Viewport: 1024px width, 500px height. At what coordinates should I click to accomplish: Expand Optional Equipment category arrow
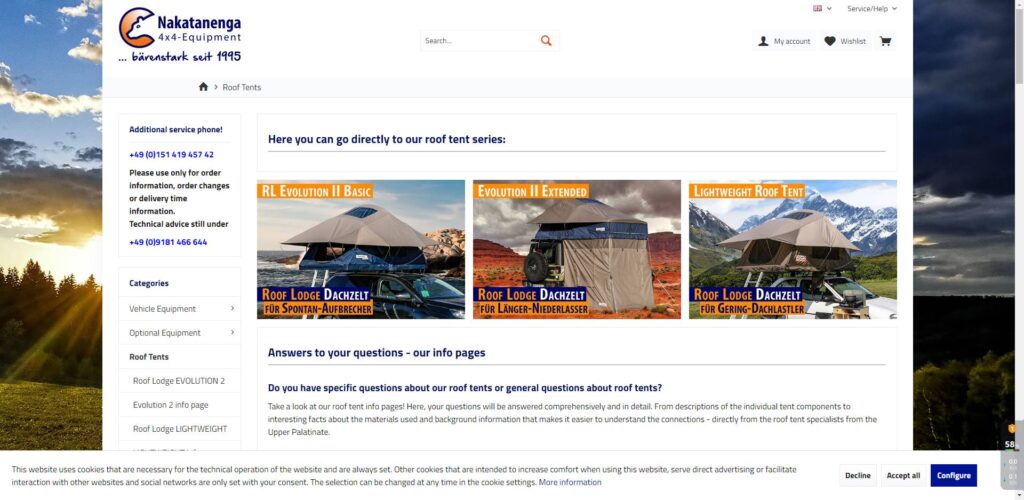[x=232, y=332]
